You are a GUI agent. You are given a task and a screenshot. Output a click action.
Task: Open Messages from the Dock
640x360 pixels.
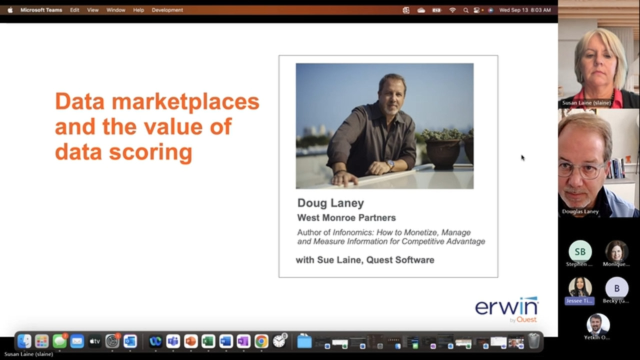[60, 341]
